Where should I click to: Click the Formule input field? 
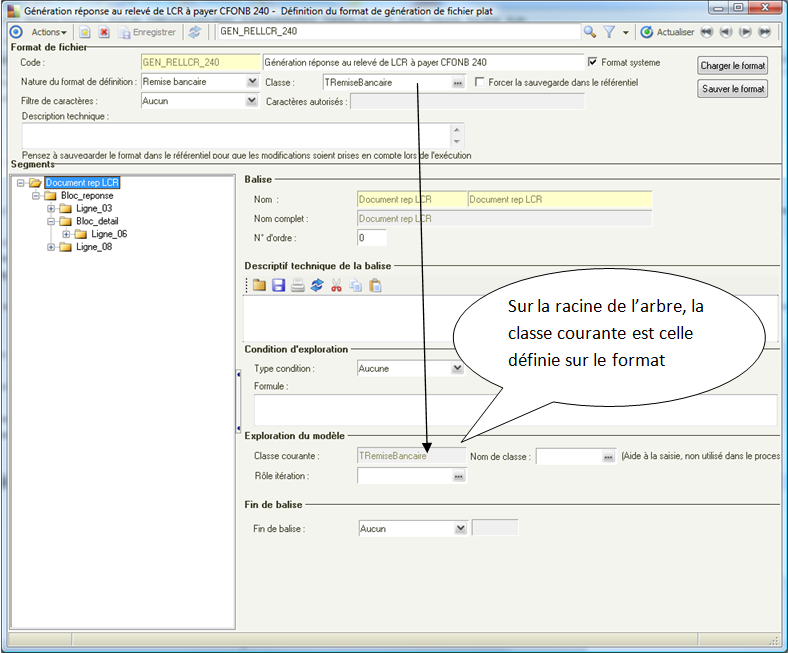[516, 410]
